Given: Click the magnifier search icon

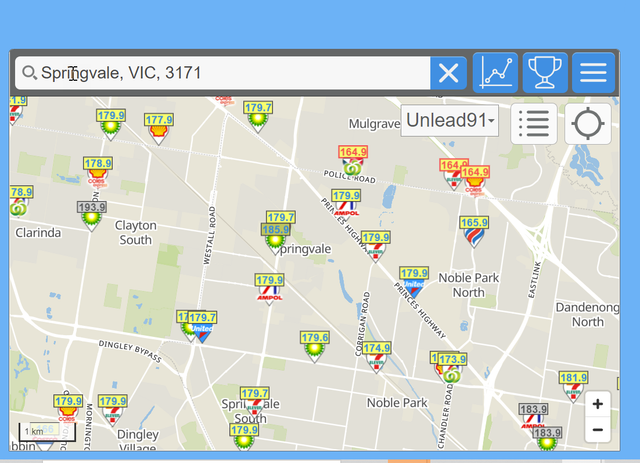Looking at the screenshot, I should pyautogui.click(x=30, y=73).
